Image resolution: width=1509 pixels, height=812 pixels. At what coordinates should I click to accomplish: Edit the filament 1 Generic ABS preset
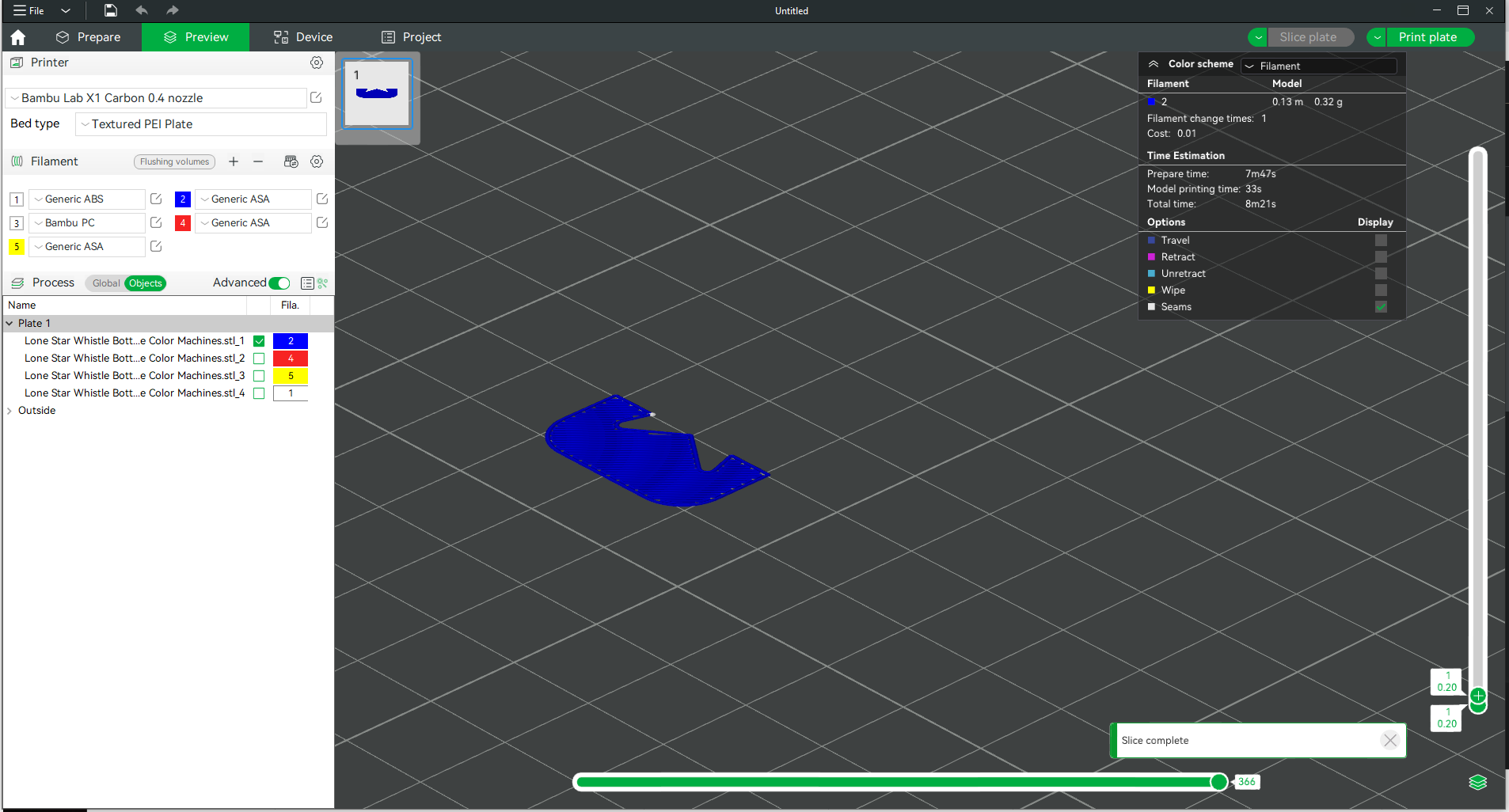tap(156, 199)
